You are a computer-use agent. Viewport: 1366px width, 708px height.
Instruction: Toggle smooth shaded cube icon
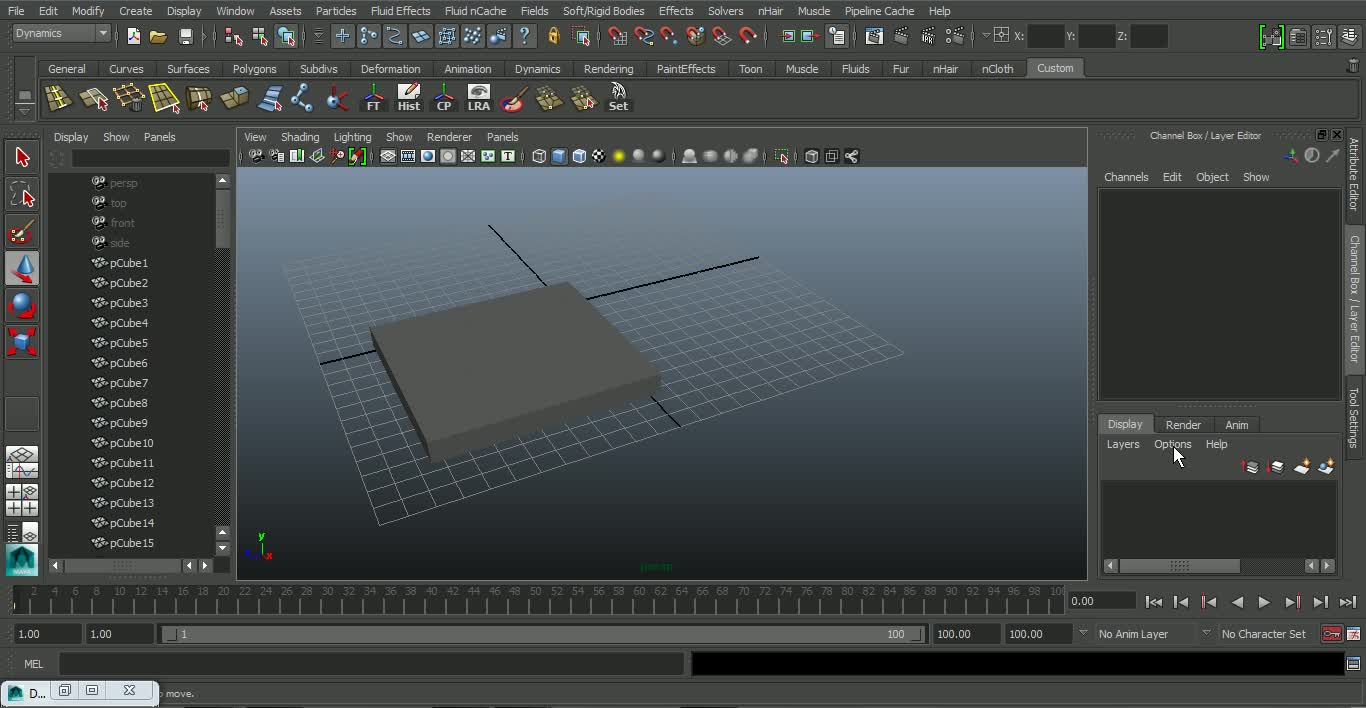[x=559, y=156]
